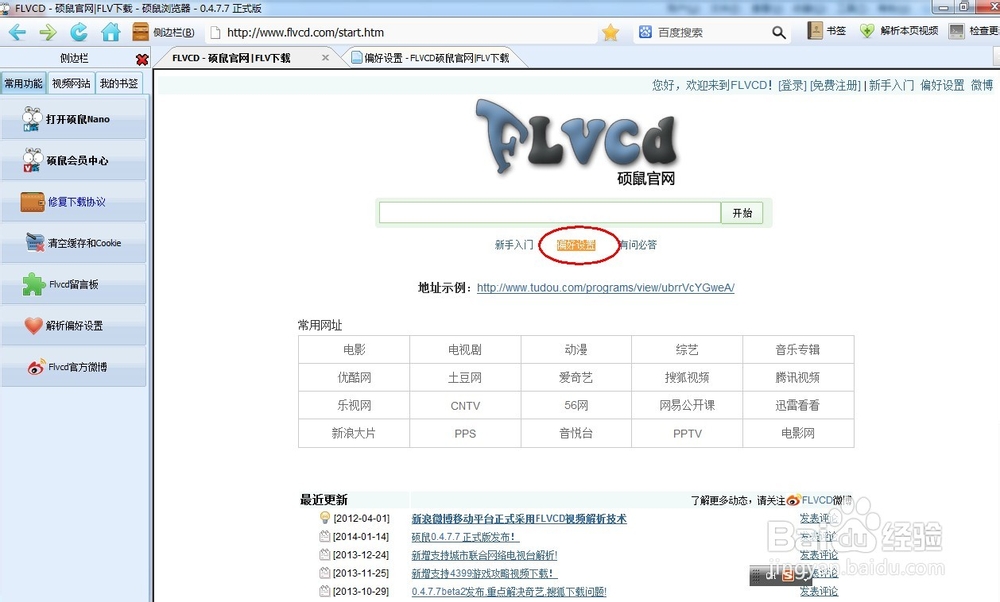
Task: Open 乐视网 site link
Action: 354,406
